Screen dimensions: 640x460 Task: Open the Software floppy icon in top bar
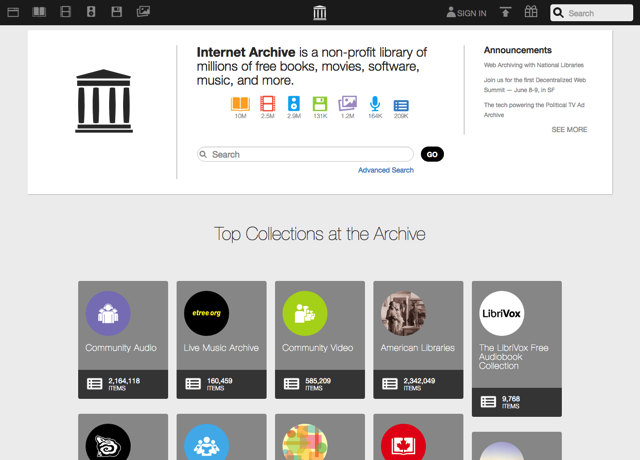click(x=117, y=12)
